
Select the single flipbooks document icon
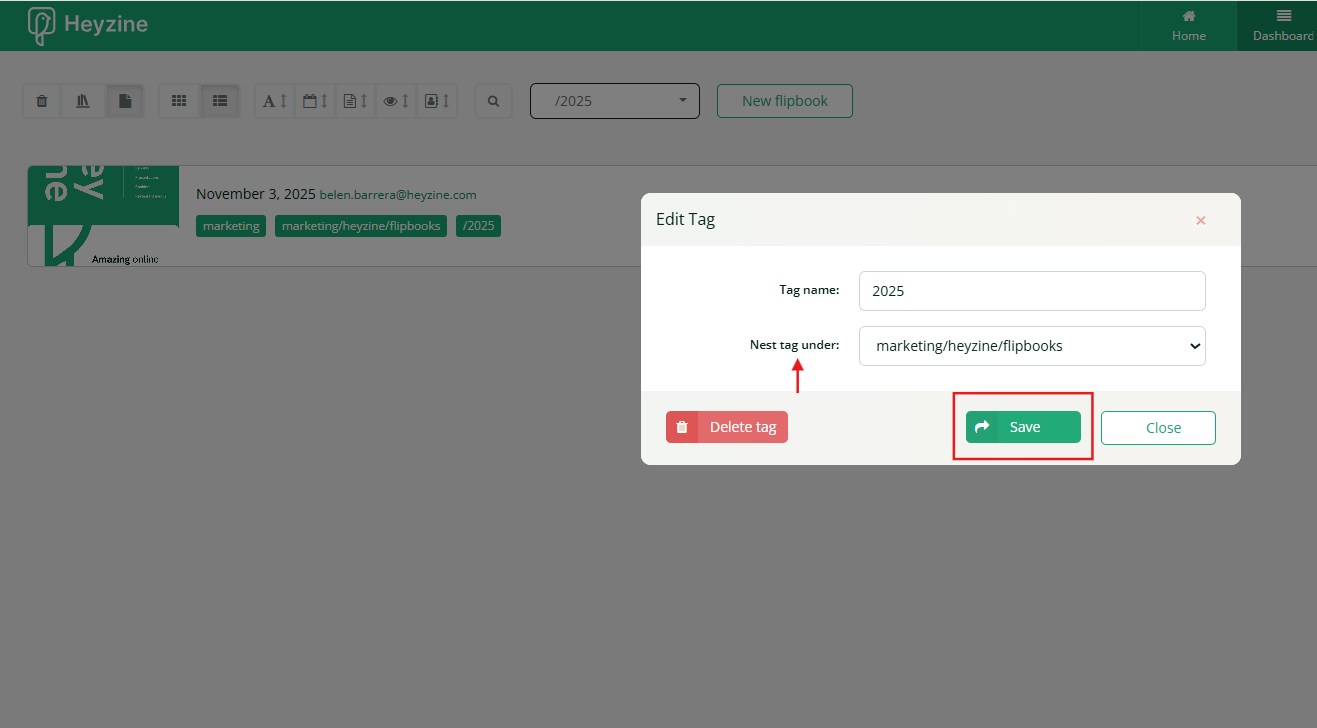coord(125,101)
